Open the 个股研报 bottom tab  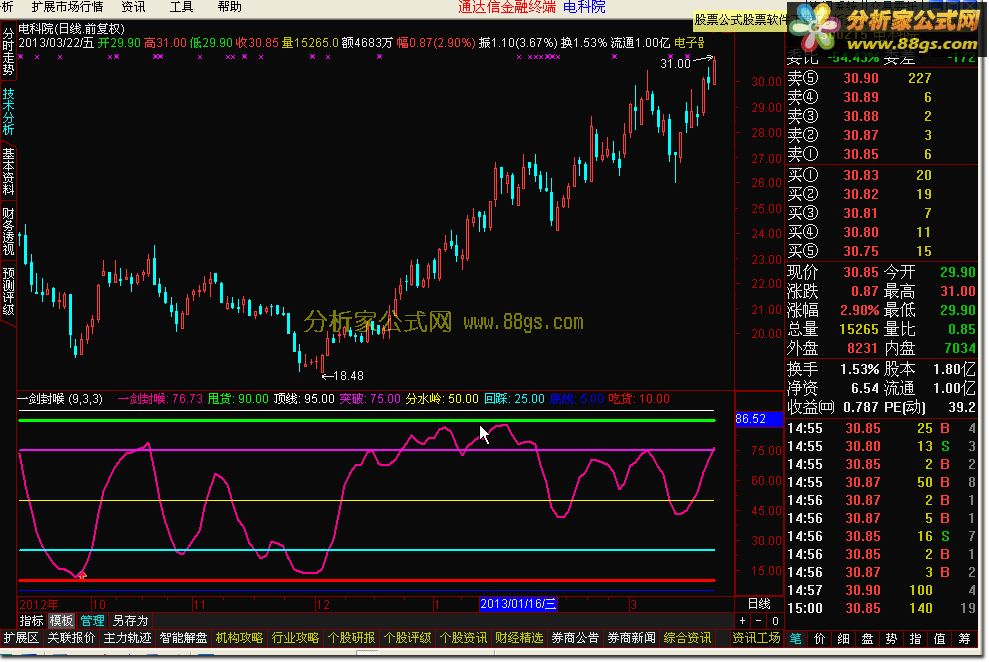click(x=351, y=639)
